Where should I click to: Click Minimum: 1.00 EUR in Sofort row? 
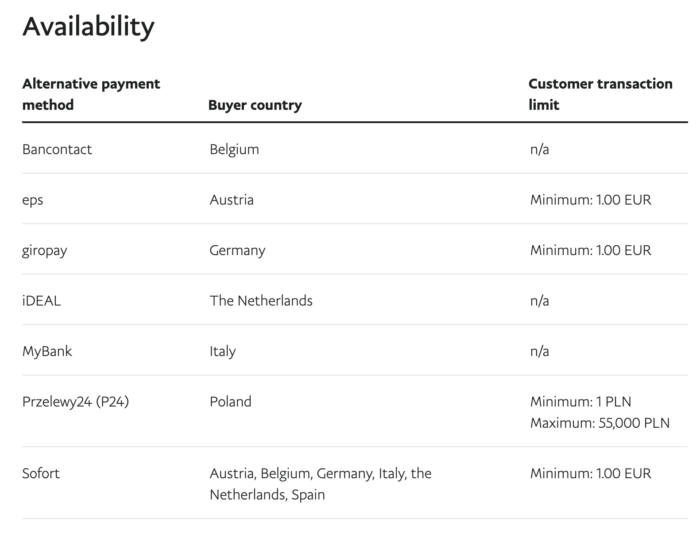[590, 473]
